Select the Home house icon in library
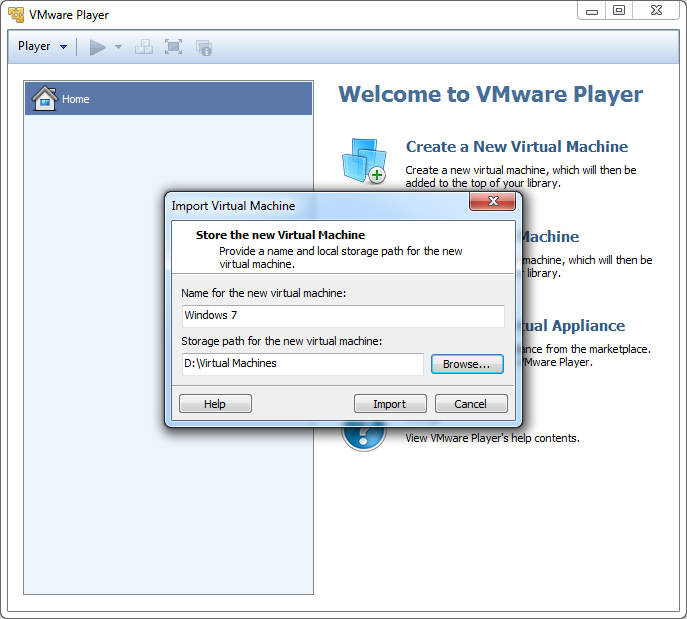 tap(44, 99)
